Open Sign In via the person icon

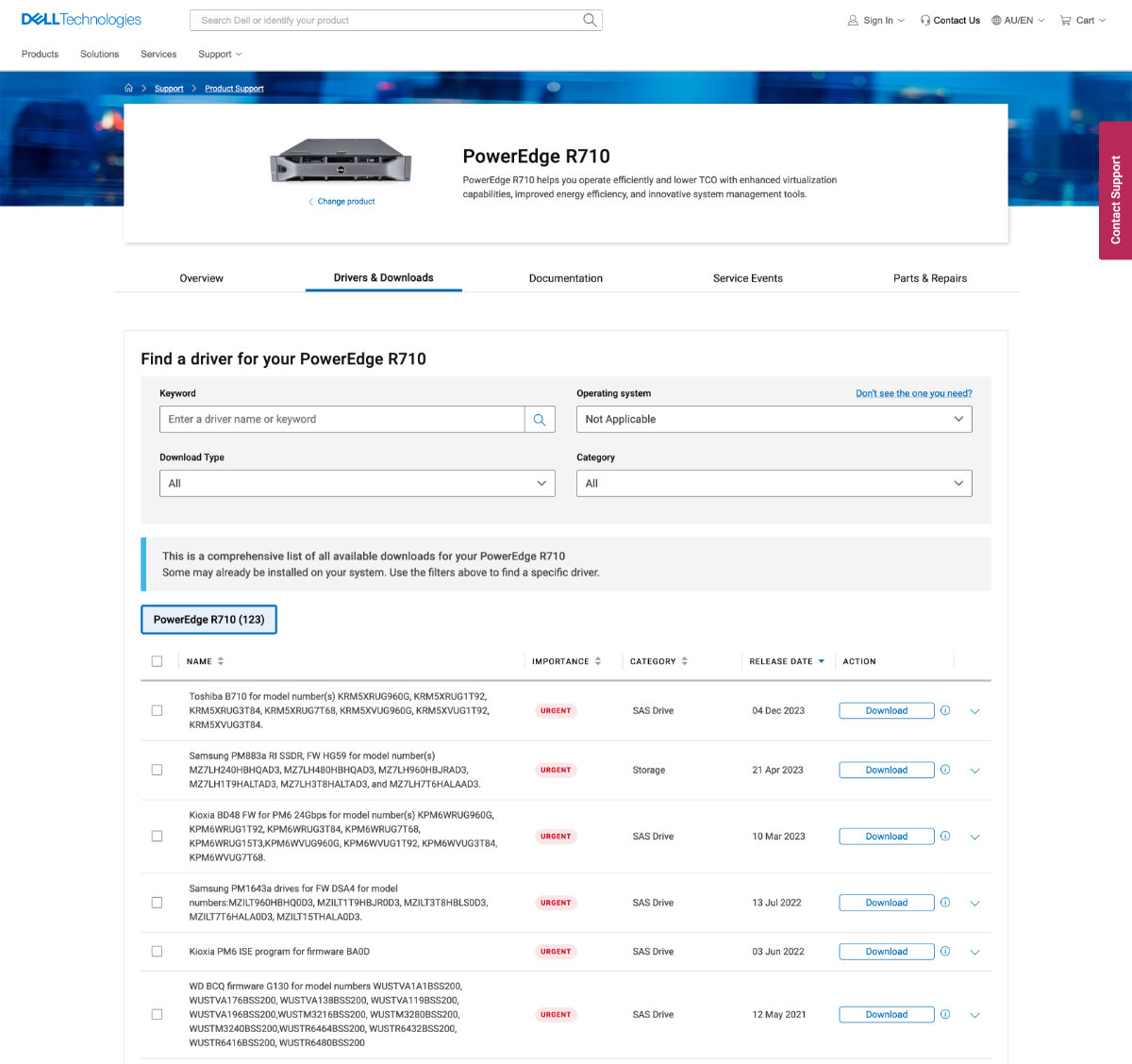click(x=850, y=19)
